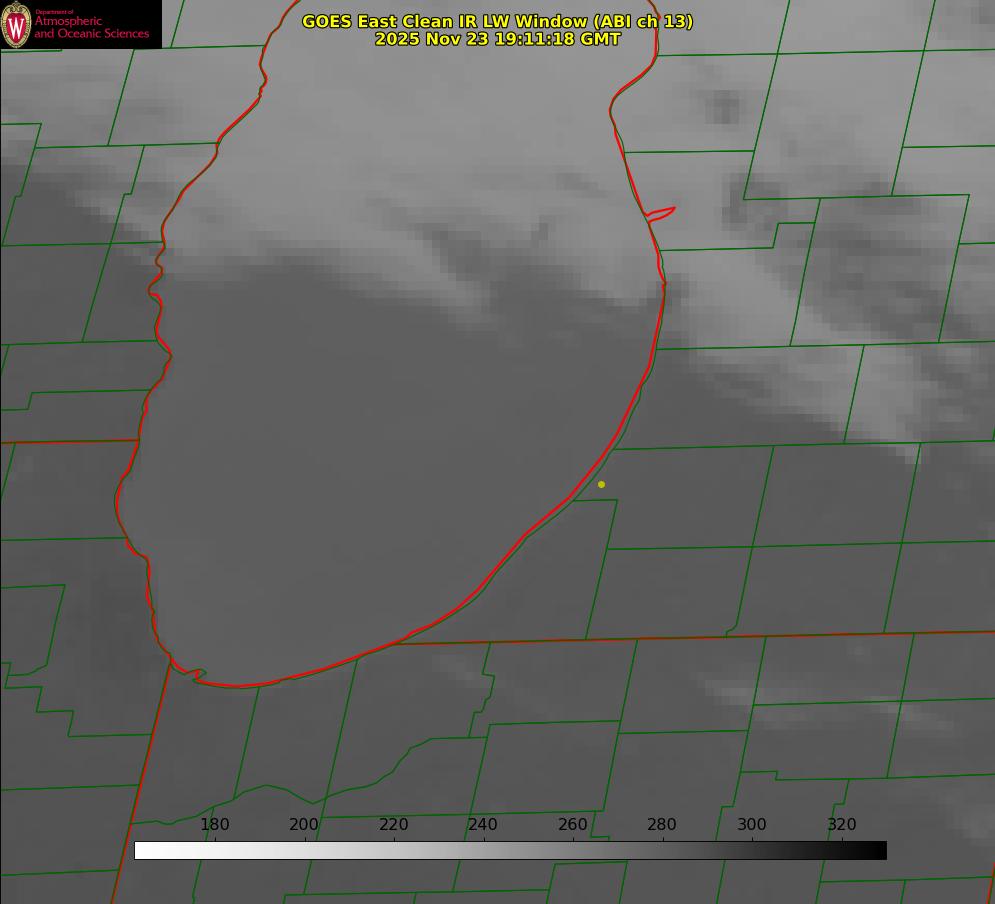
Task: Click the 240 colorbar tick label
Action: point(483,824)
